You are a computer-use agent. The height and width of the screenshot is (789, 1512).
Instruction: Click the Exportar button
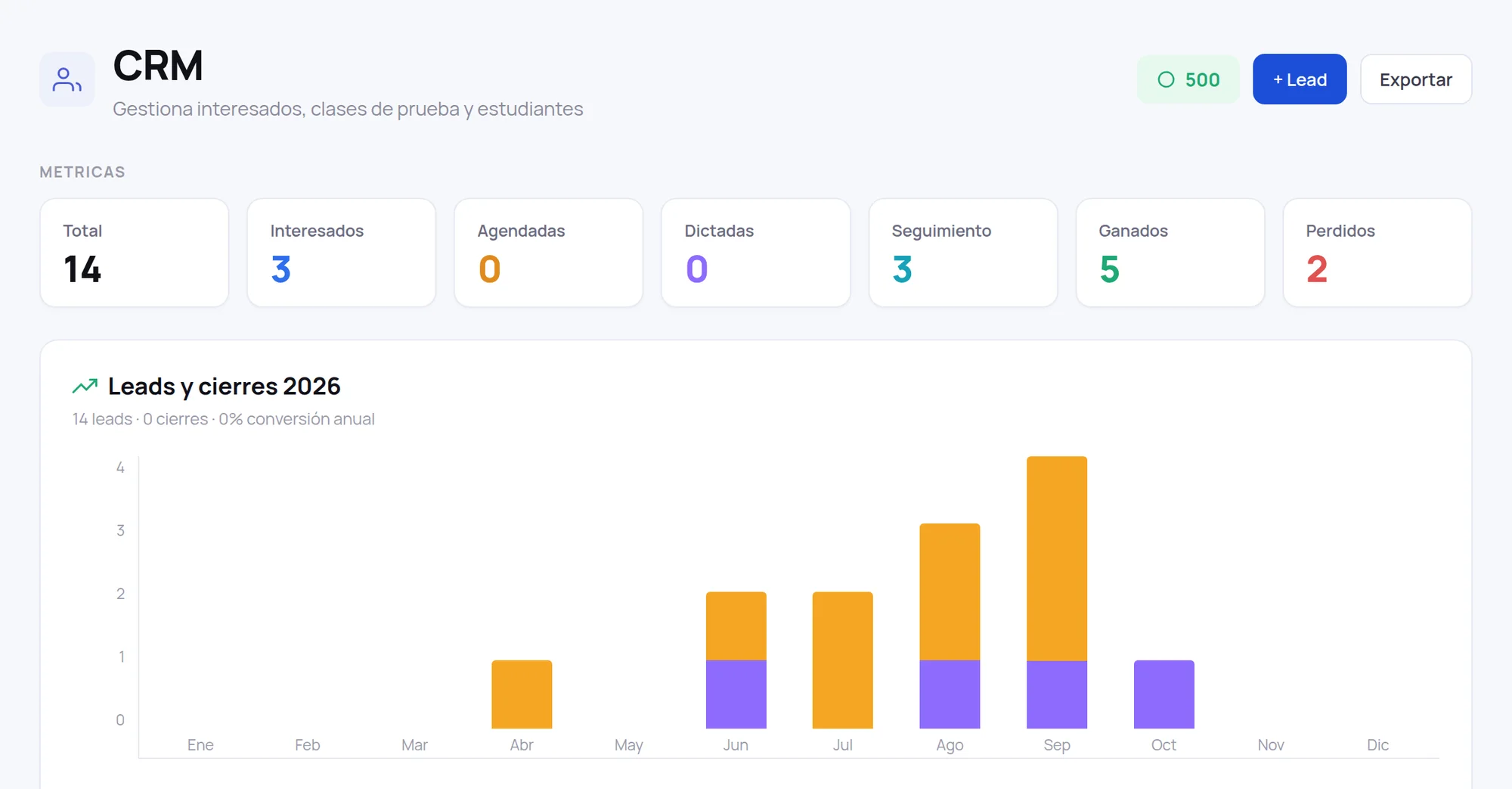coord(1415,79)
